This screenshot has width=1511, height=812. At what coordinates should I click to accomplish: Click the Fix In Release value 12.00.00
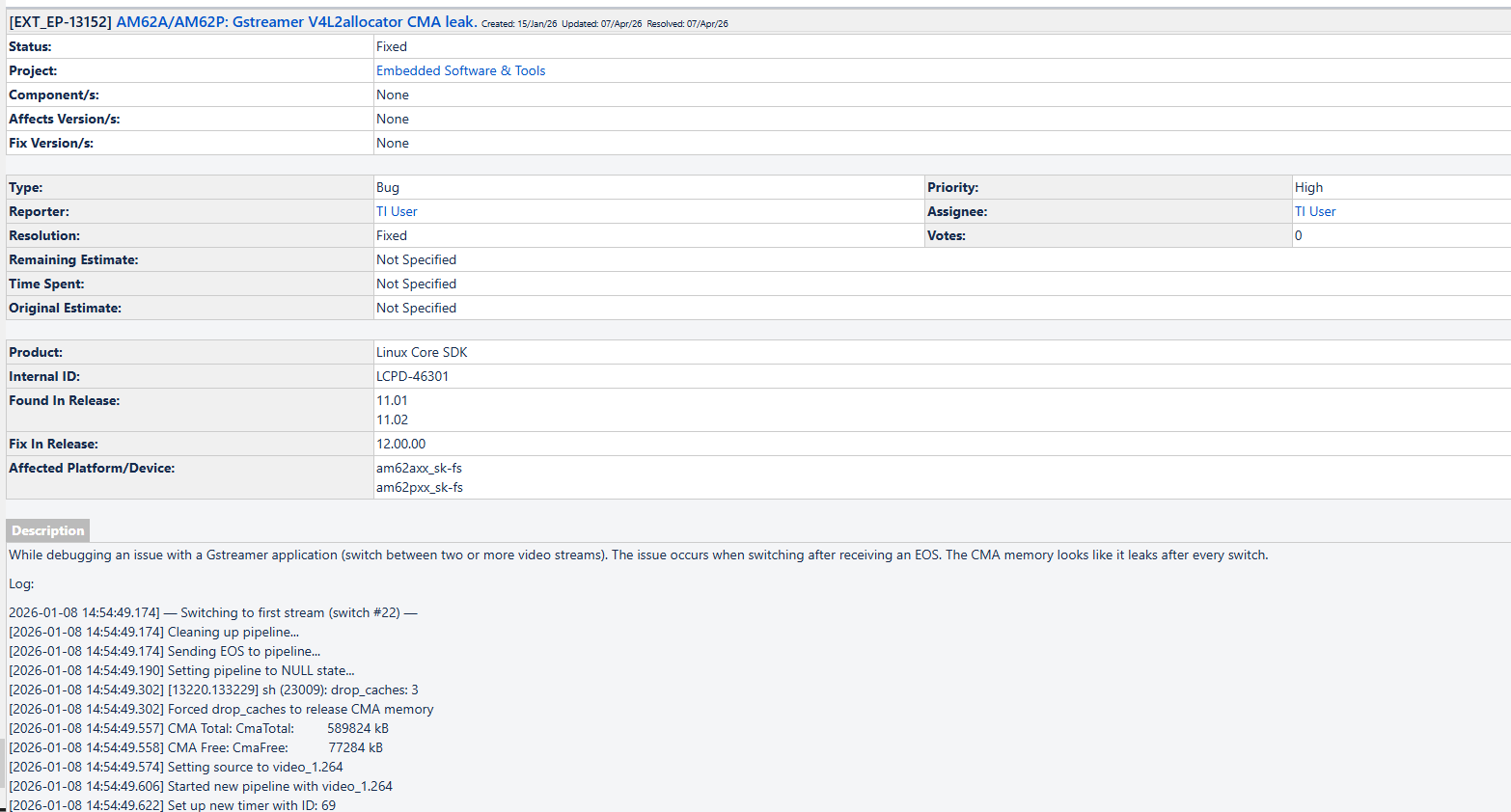click(x=400, y=444)
